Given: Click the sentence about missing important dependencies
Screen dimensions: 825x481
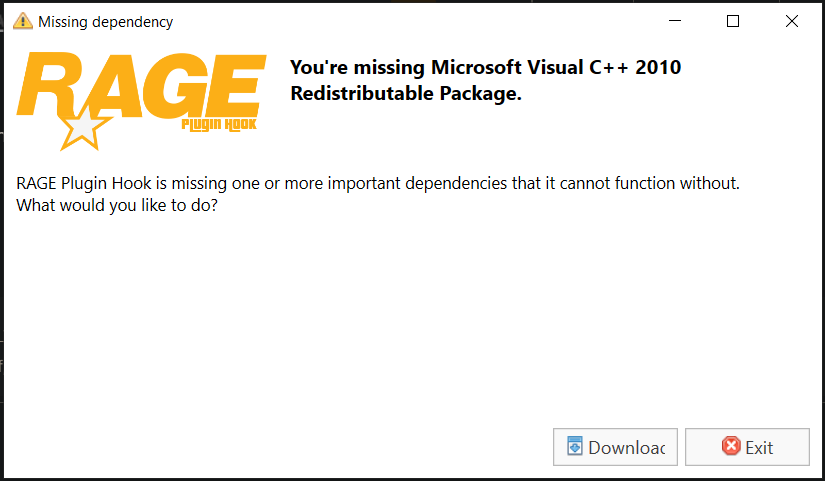Looking at the screenshot, I should (378, 184).
